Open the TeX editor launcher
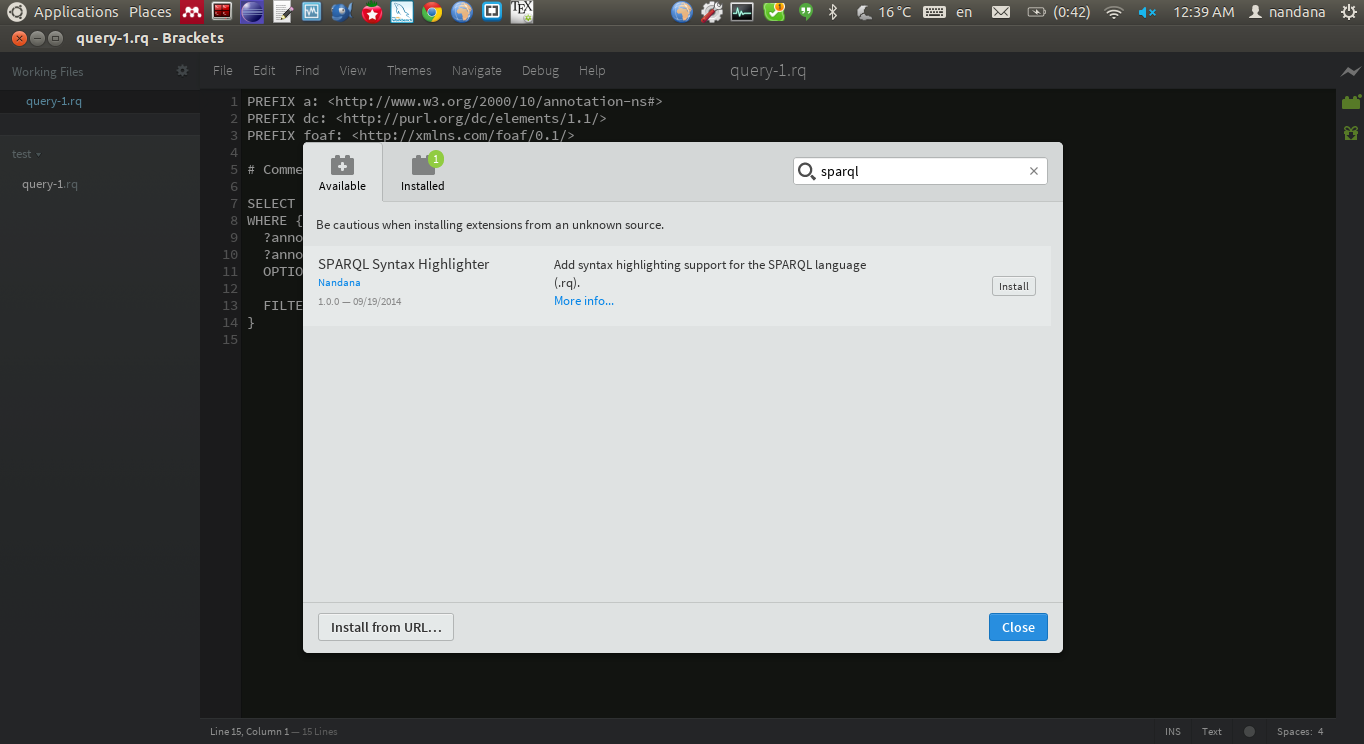The image size is (1364, 744). [521, 12]
